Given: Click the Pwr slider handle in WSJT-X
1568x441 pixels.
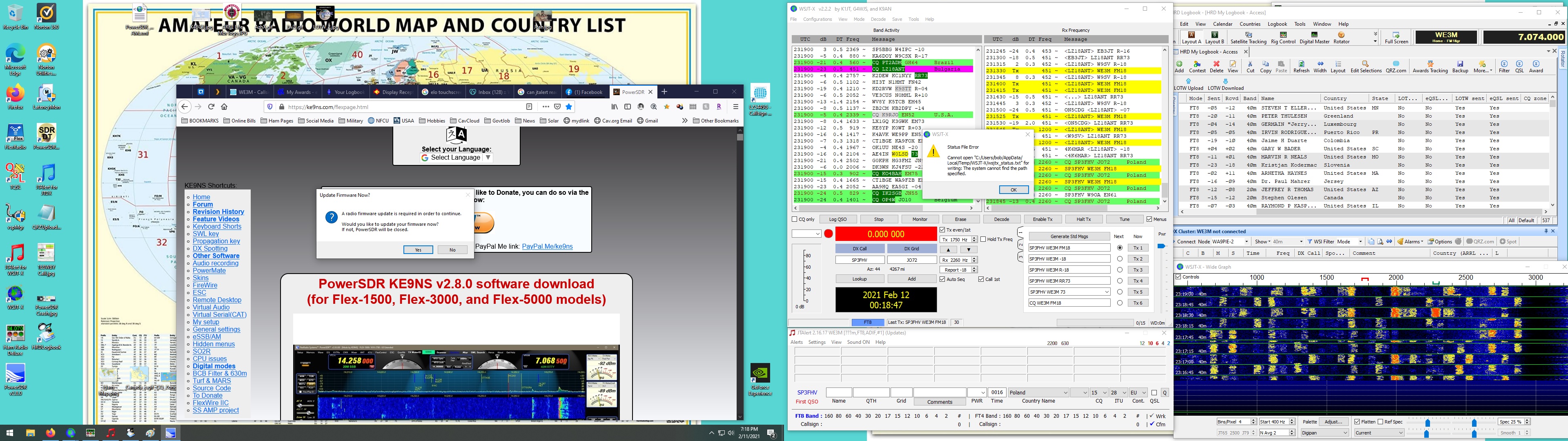Looking at the screenshot, I should pos(1161,246).
